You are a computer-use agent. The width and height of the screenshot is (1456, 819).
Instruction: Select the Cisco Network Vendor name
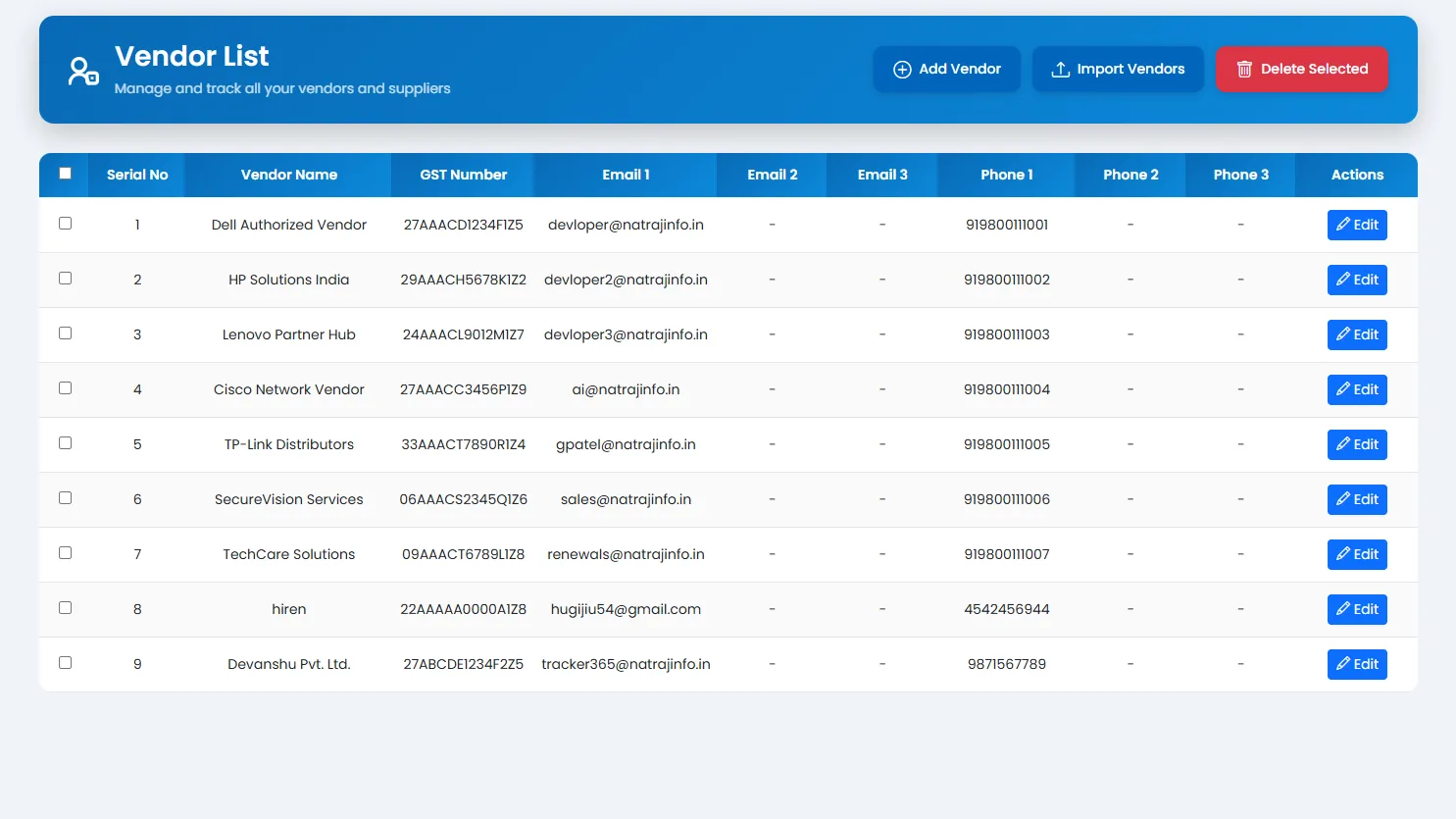289,389
